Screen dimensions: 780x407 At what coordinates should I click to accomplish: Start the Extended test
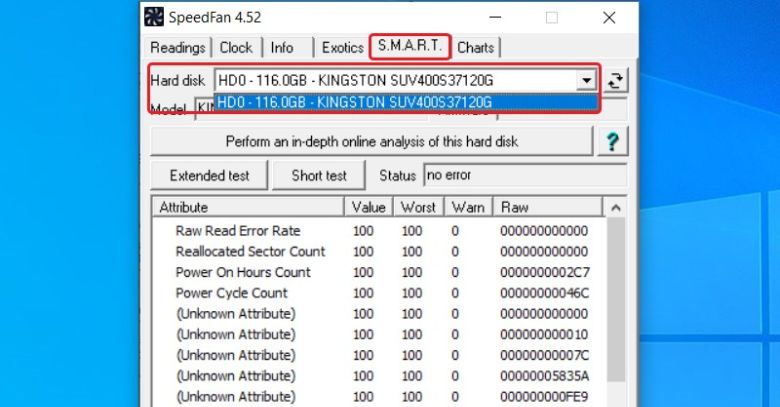209,176
